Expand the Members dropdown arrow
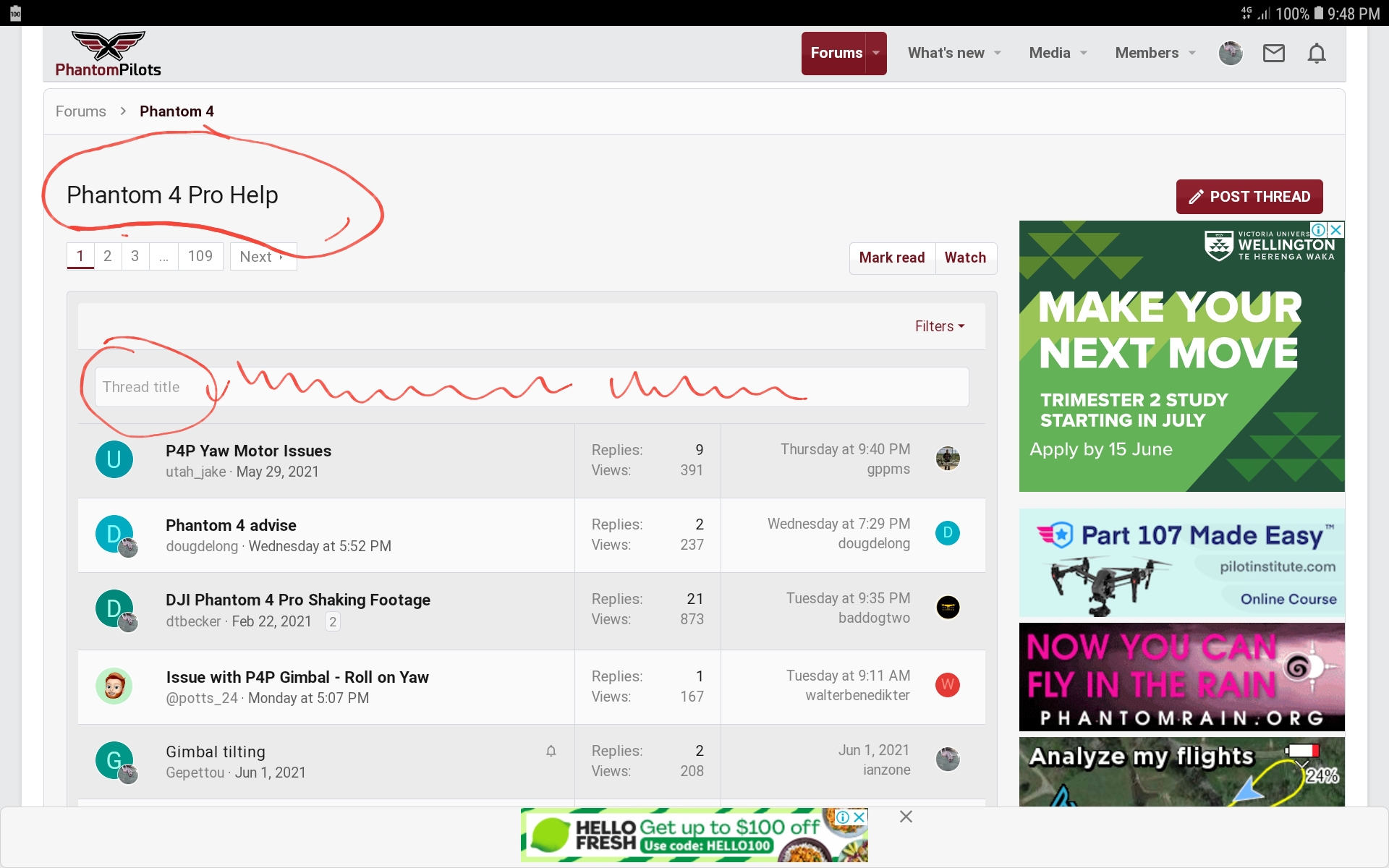Viewport: 1389px width, 868px height. tap(1192, 53)
